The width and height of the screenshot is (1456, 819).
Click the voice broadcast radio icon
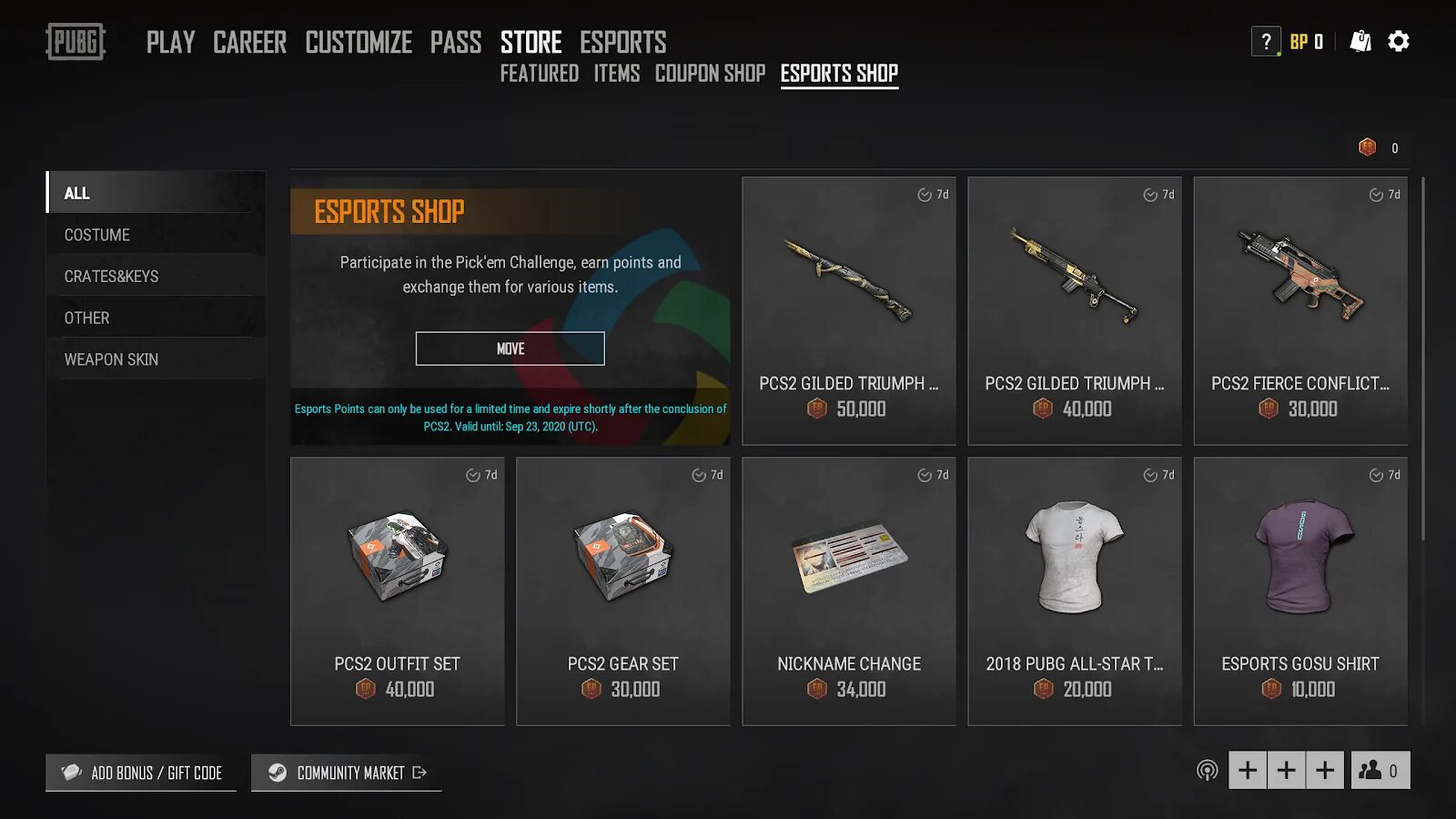pos(1208,771)
